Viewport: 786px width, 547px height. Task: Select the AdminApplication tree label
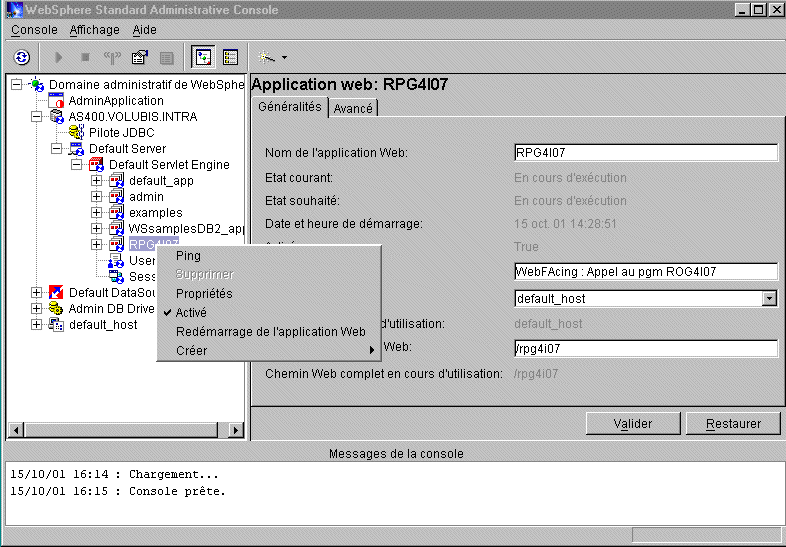pos(116,100)
